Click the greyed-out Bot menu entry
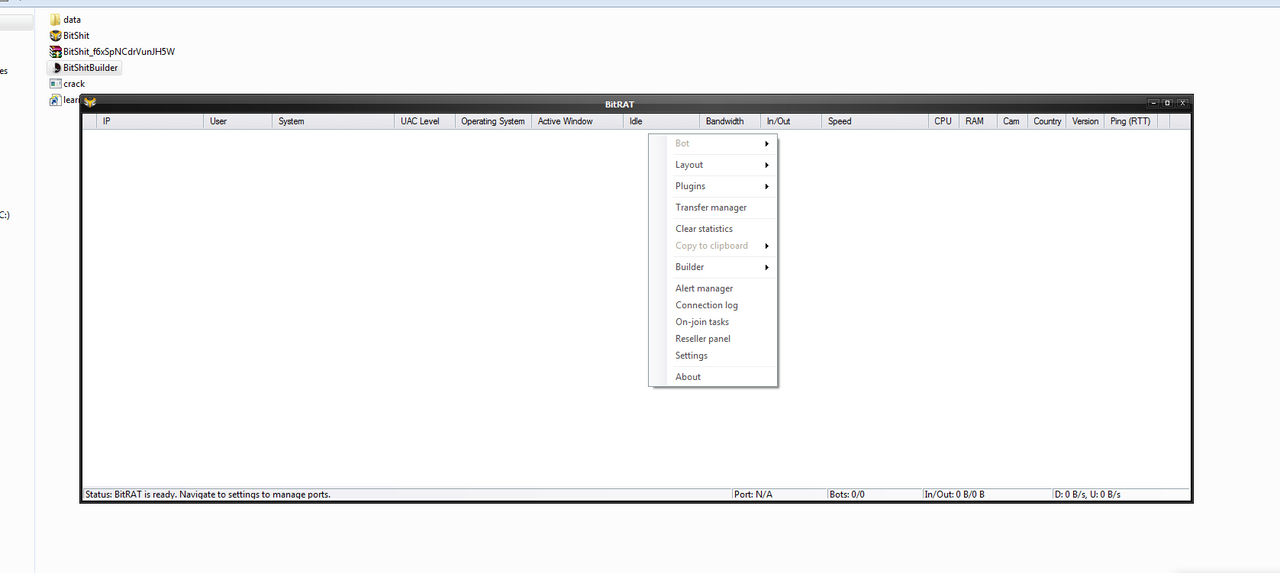This screenshot has height=573, width=1280. (x=713, y=144)
